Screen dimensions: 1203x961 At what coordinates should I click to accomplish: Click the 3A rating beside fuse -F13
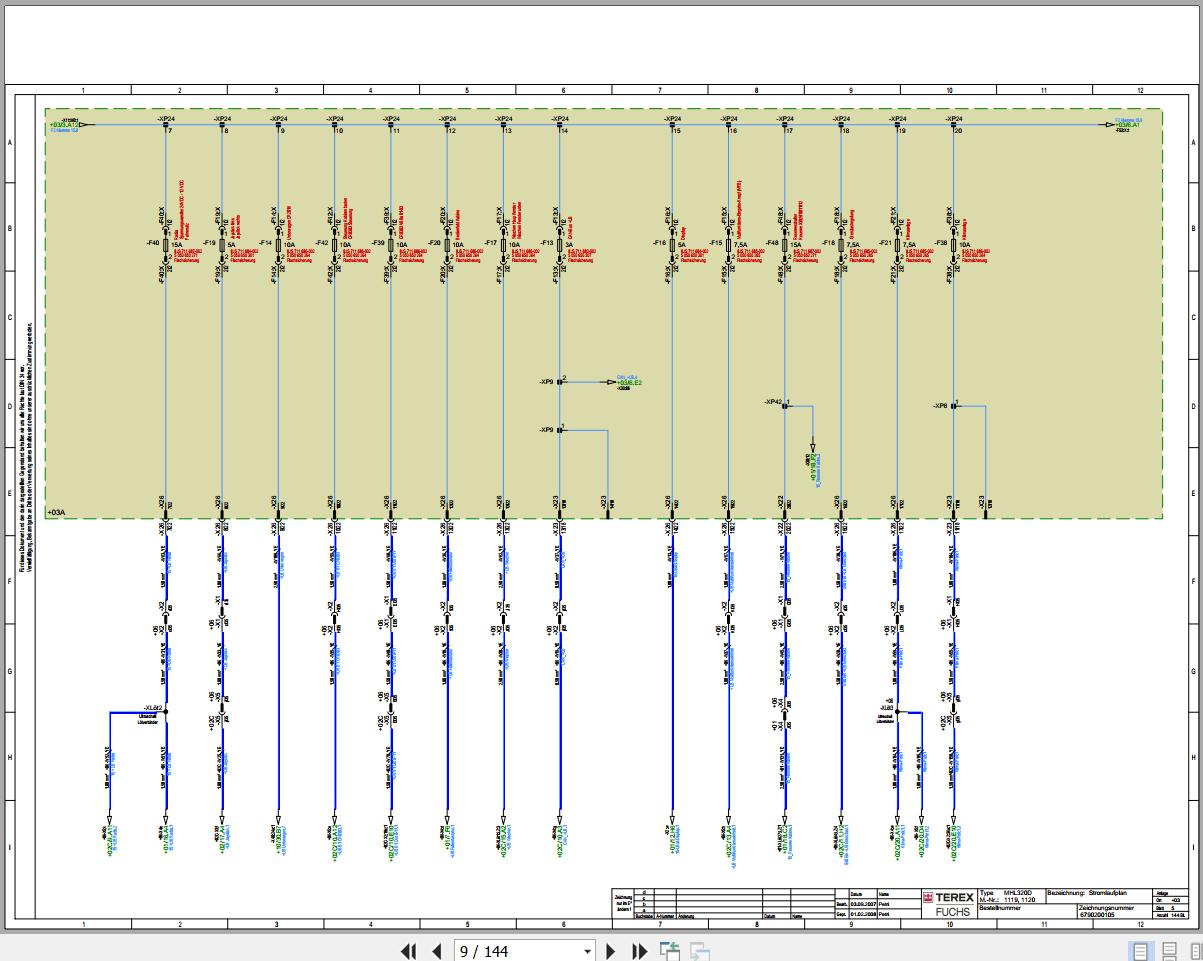pyautogui.click(x=569, y=244)
